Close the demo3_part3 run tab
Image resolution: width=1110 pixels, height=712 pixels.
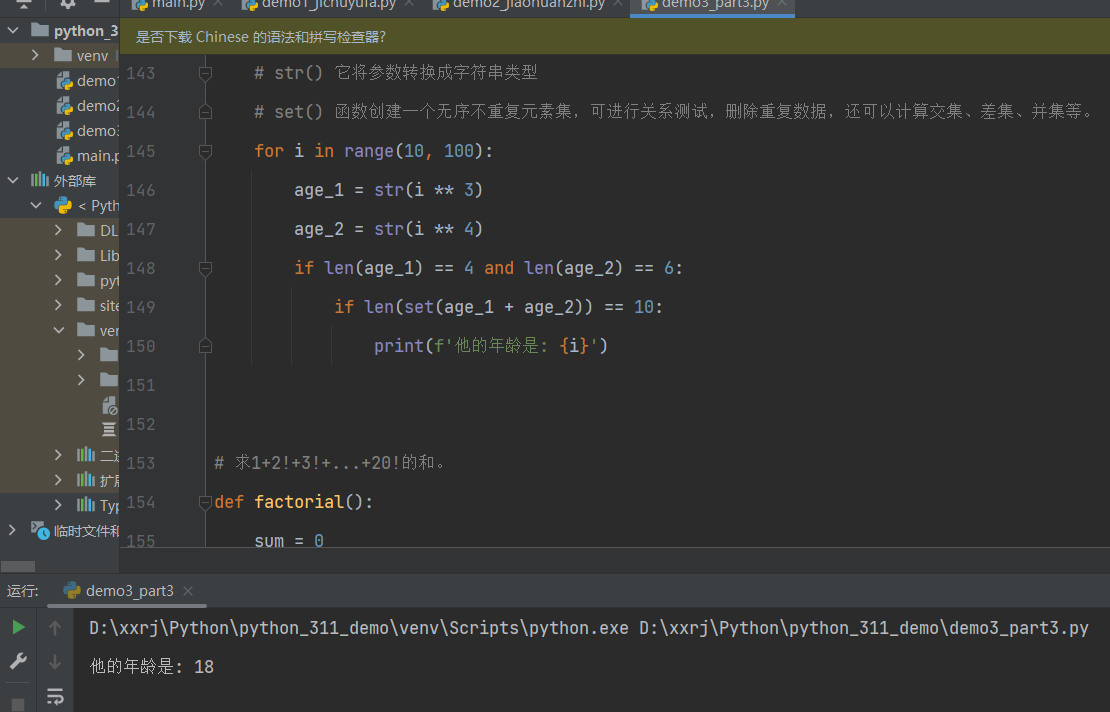[188, 591]
